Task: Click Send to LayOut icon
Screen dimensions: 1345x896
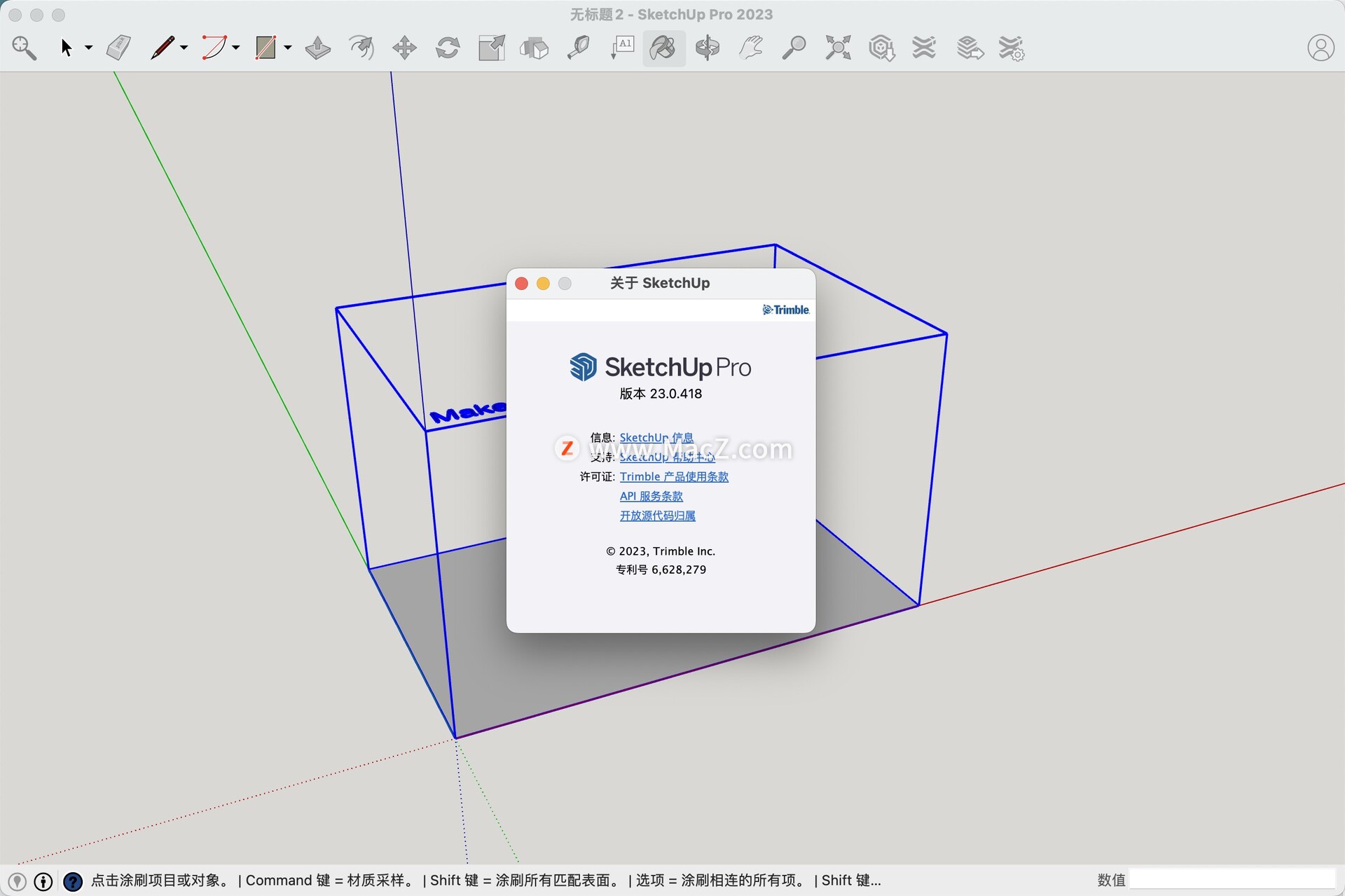Action: coord(970,48)
